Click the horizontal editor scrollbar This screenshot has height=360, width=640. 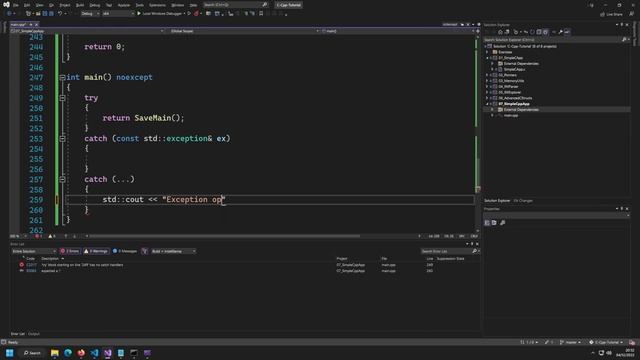point(224,236)
